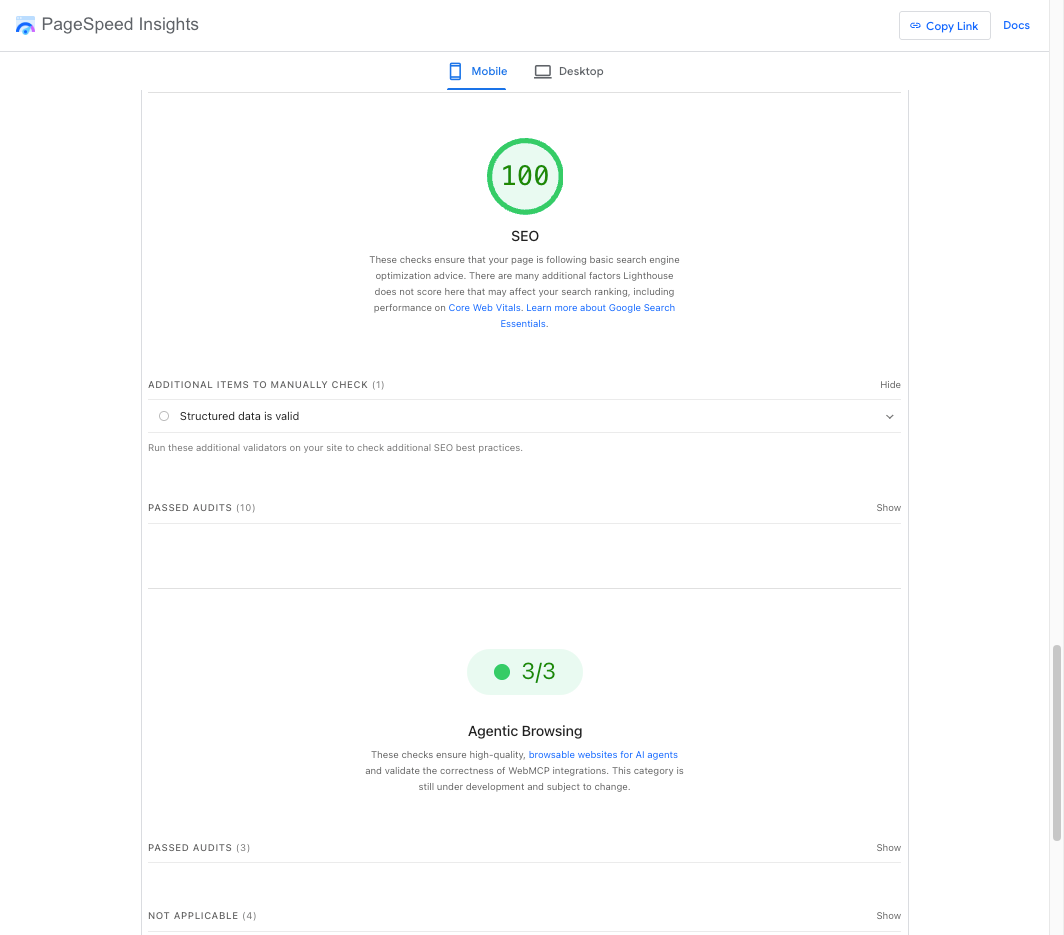Click the Copy Link button
The width and height of the screenshot is (1064, 935).
[944, 26]
